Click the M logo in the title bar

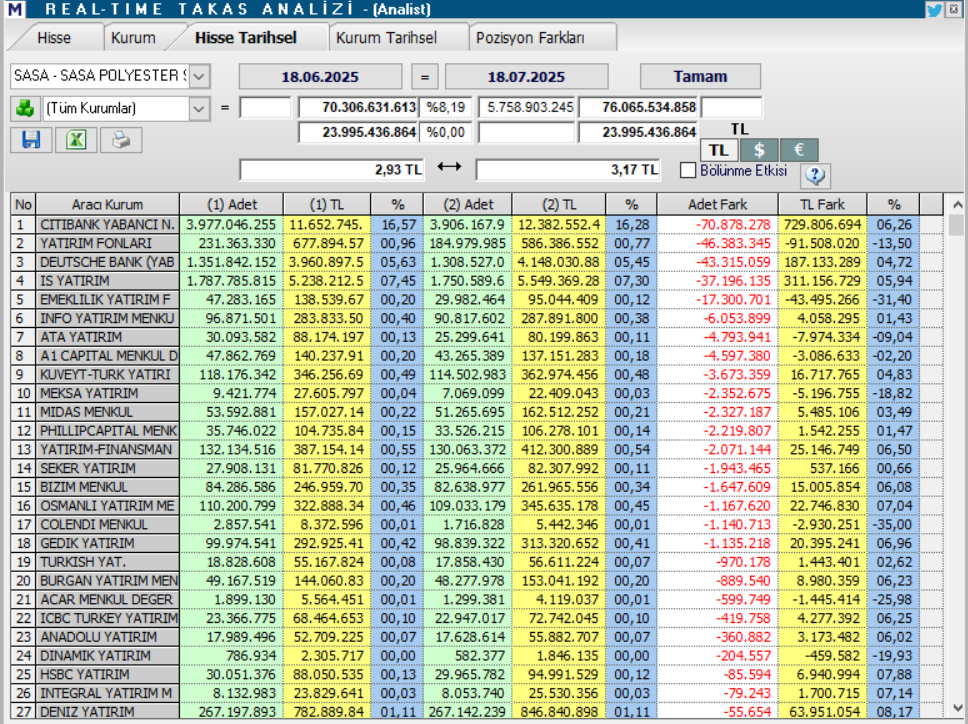pyautogui.click(x=13, y=9)
